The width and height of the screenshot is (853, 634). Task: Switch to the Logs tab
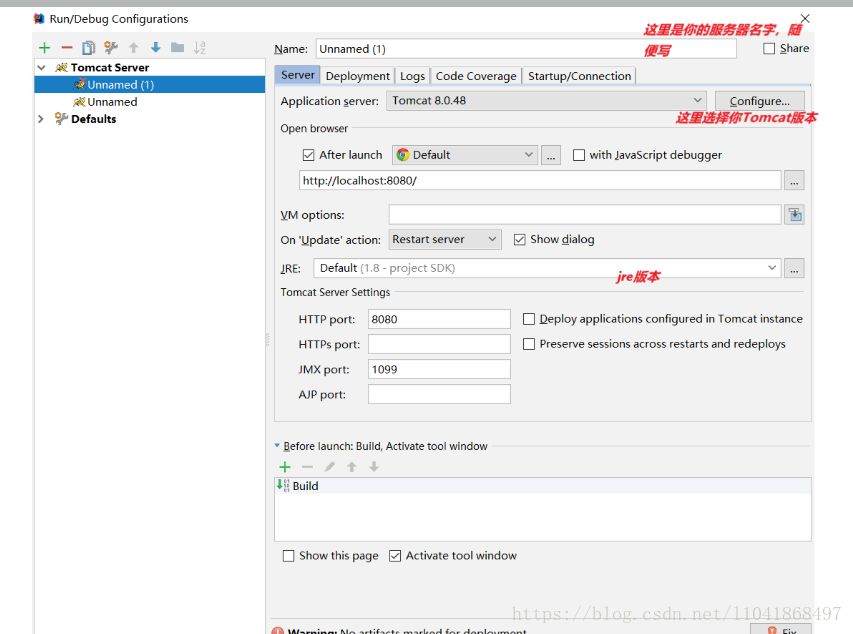click(412, 76)
